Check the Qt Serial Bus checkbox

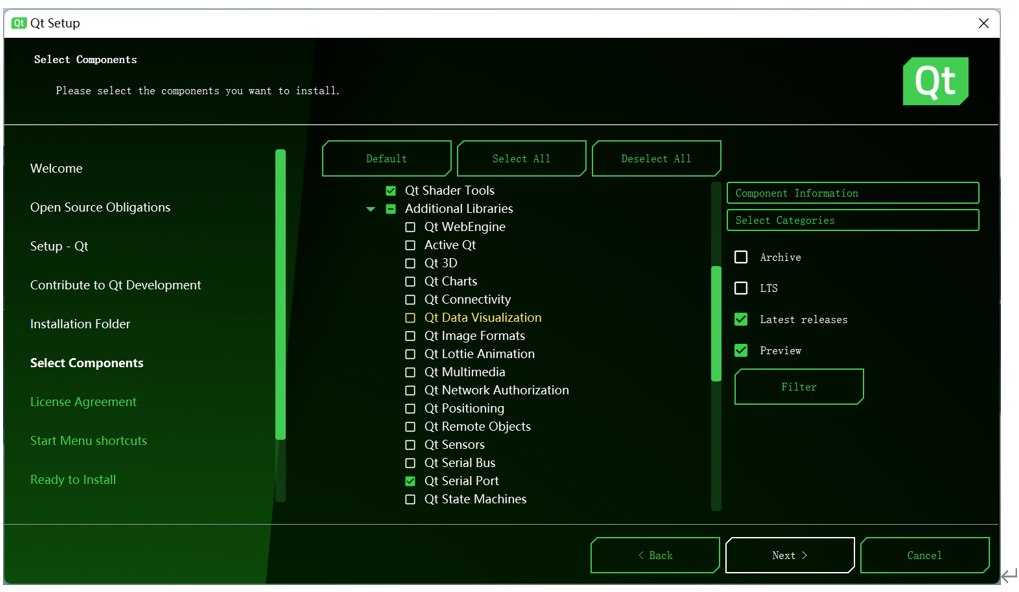(410, 463)
